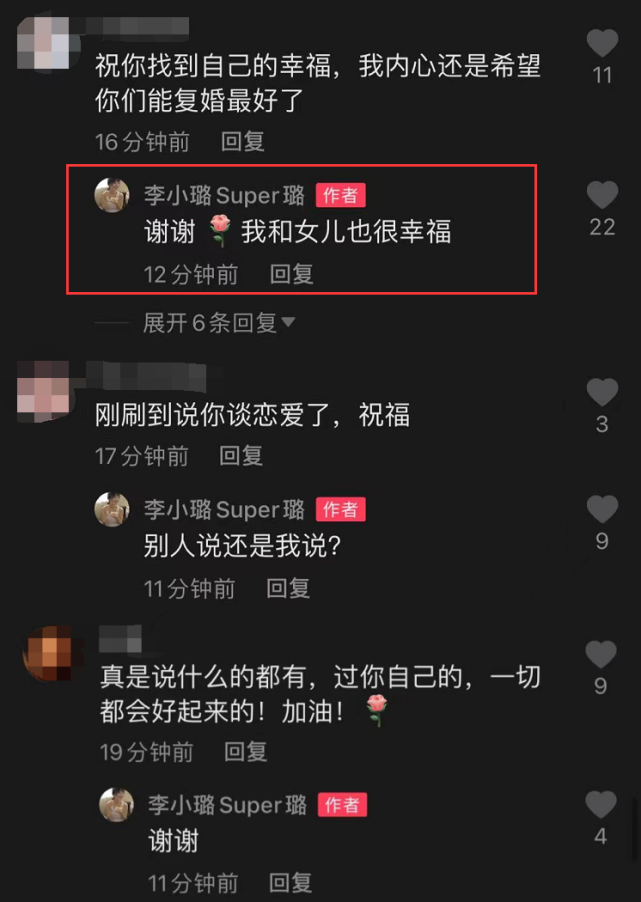Image resolution: width=641 pixels, height=902 pixels.
Task: Tap the heart showing 3 likes
Action: tap(602, 392)
